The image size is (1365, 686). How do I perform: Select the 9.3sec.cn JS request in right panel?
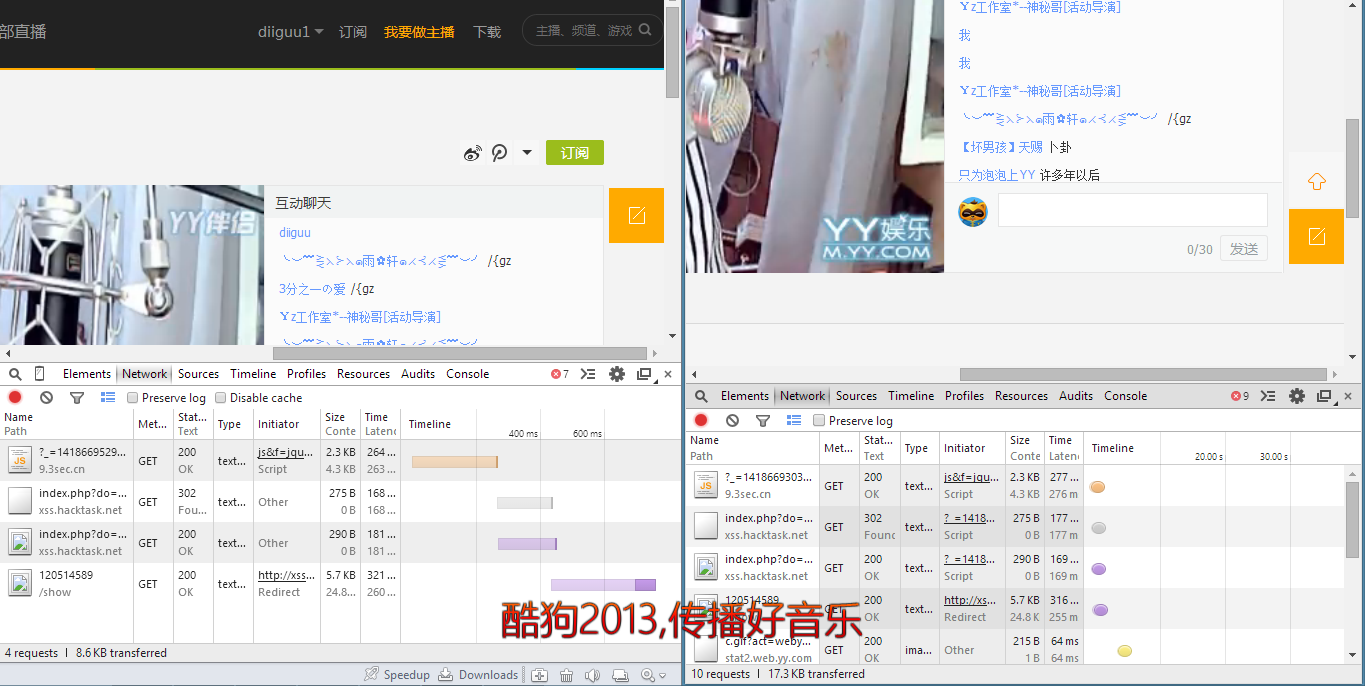coord(754,486)
